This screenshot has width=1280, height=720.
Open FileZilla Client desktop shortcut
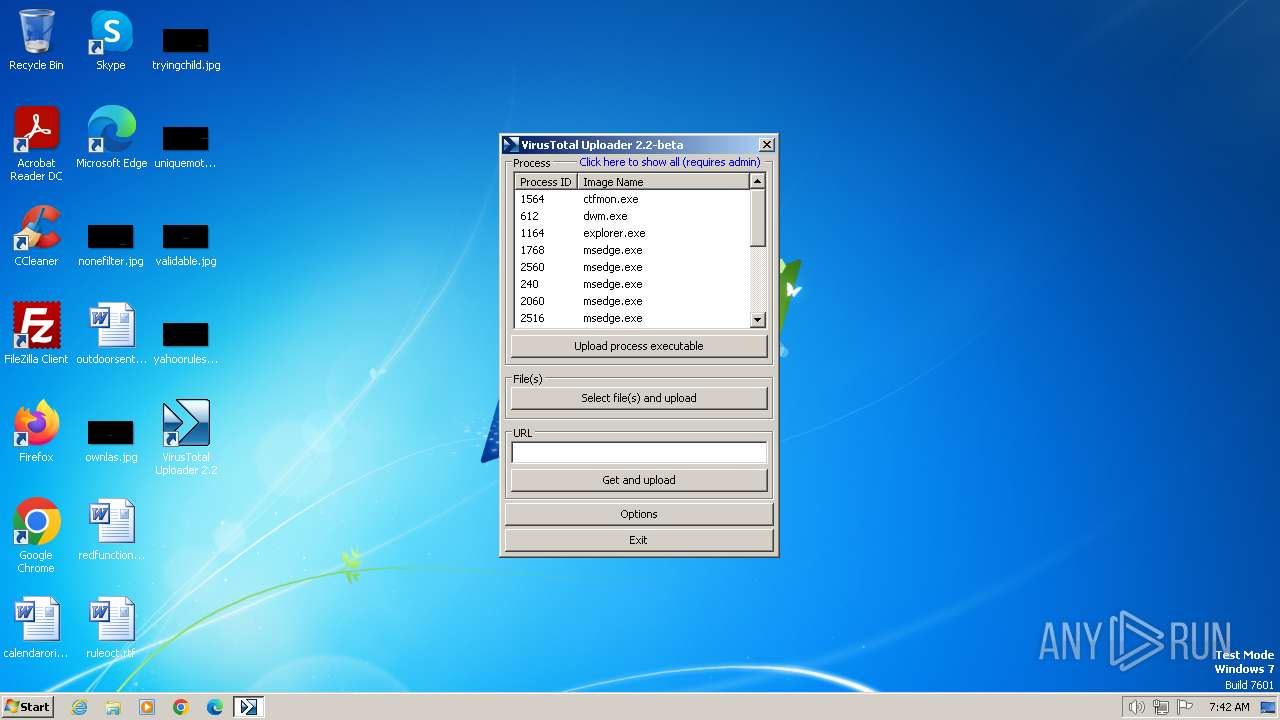tap(36, 334)
